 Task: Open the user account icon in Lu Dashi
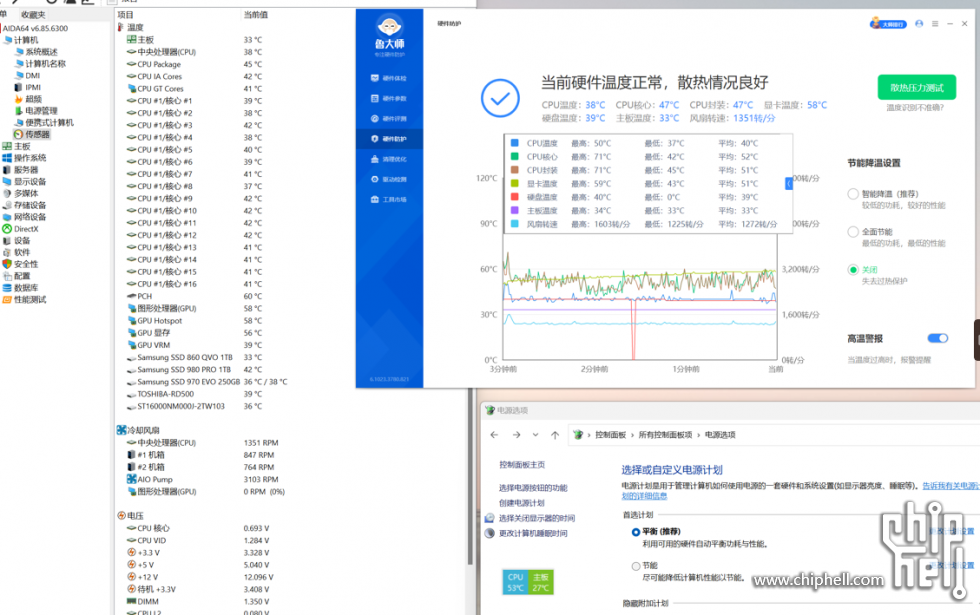click(919, 24)
